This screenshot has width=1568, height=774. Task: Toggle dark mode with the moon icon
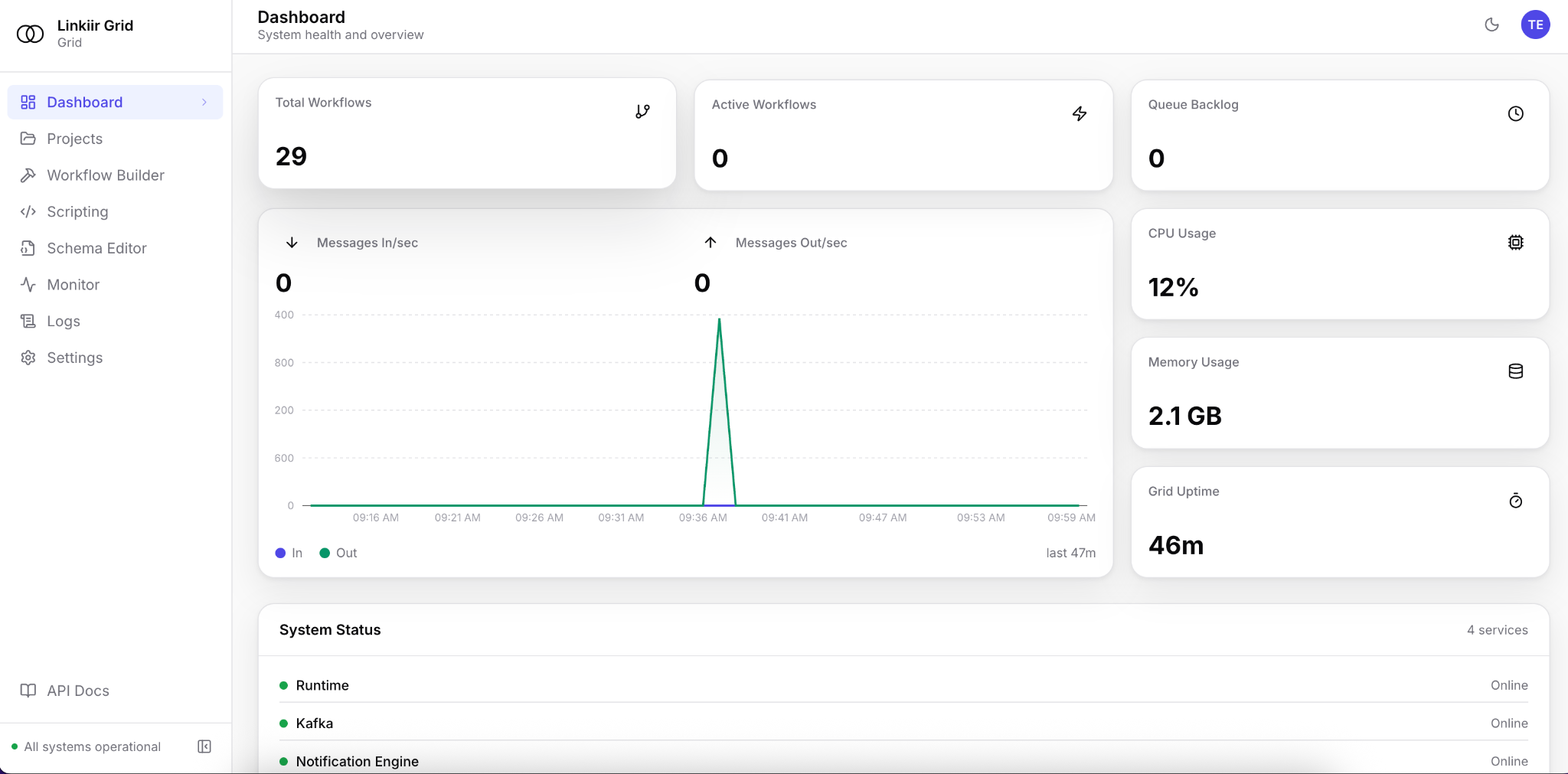[1491, 24]
